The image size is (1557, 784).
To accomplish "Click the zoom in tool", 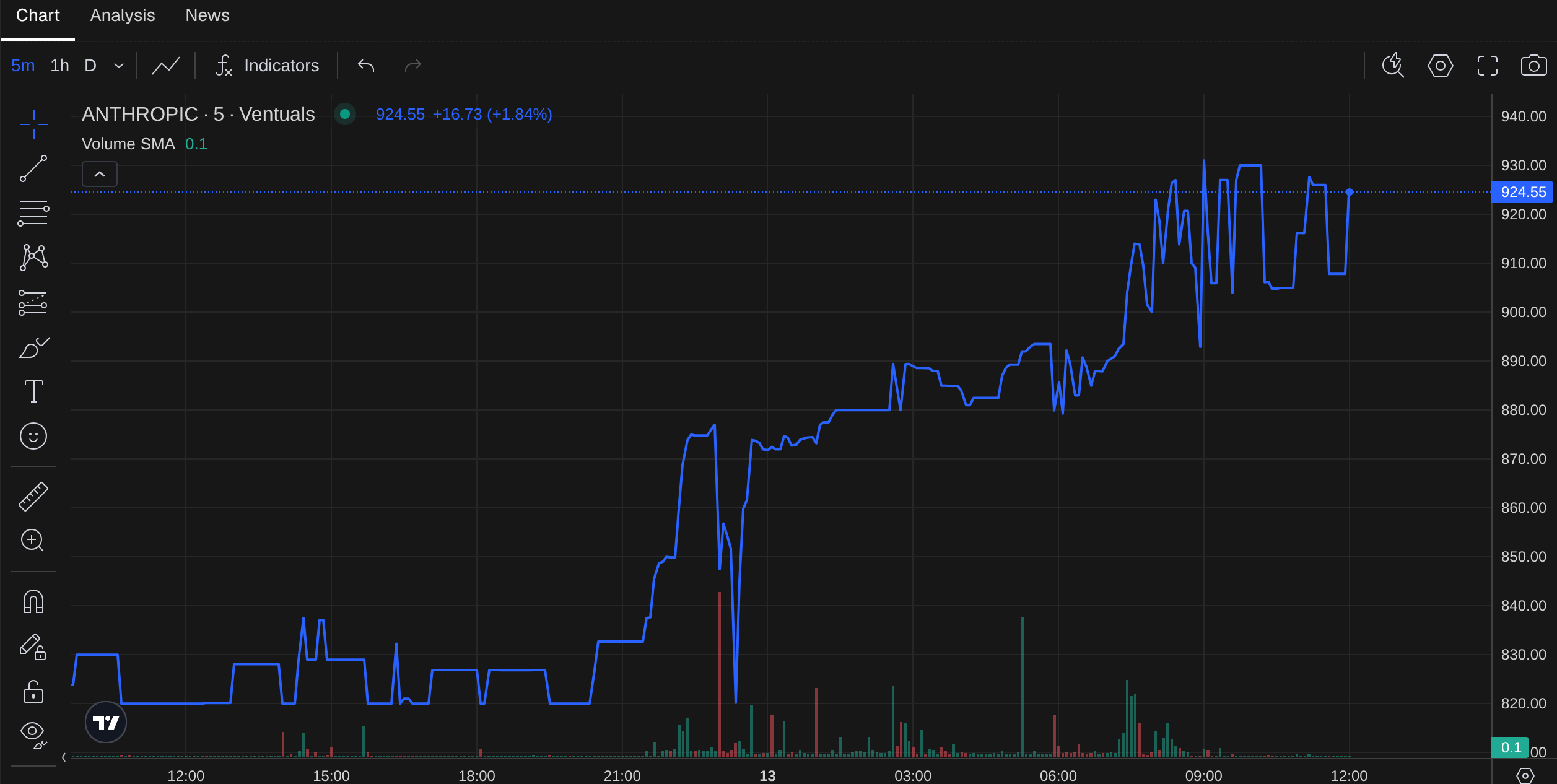I will tap(33, 540).
